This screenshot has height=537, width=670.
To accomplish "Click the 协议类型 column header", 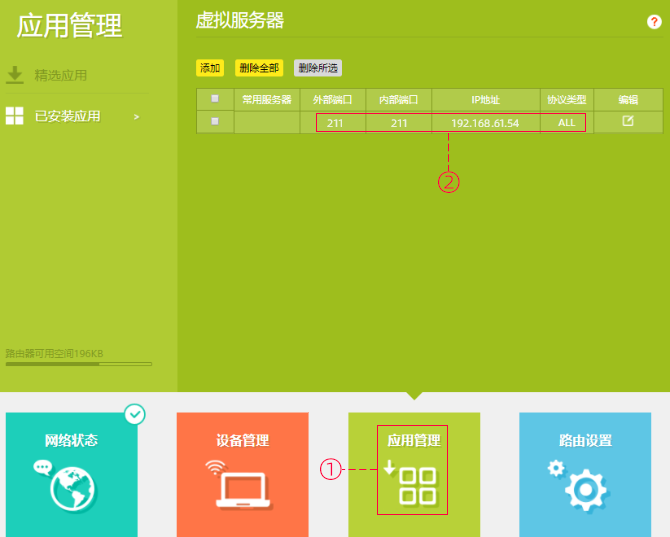I will (x=566, y=99).
